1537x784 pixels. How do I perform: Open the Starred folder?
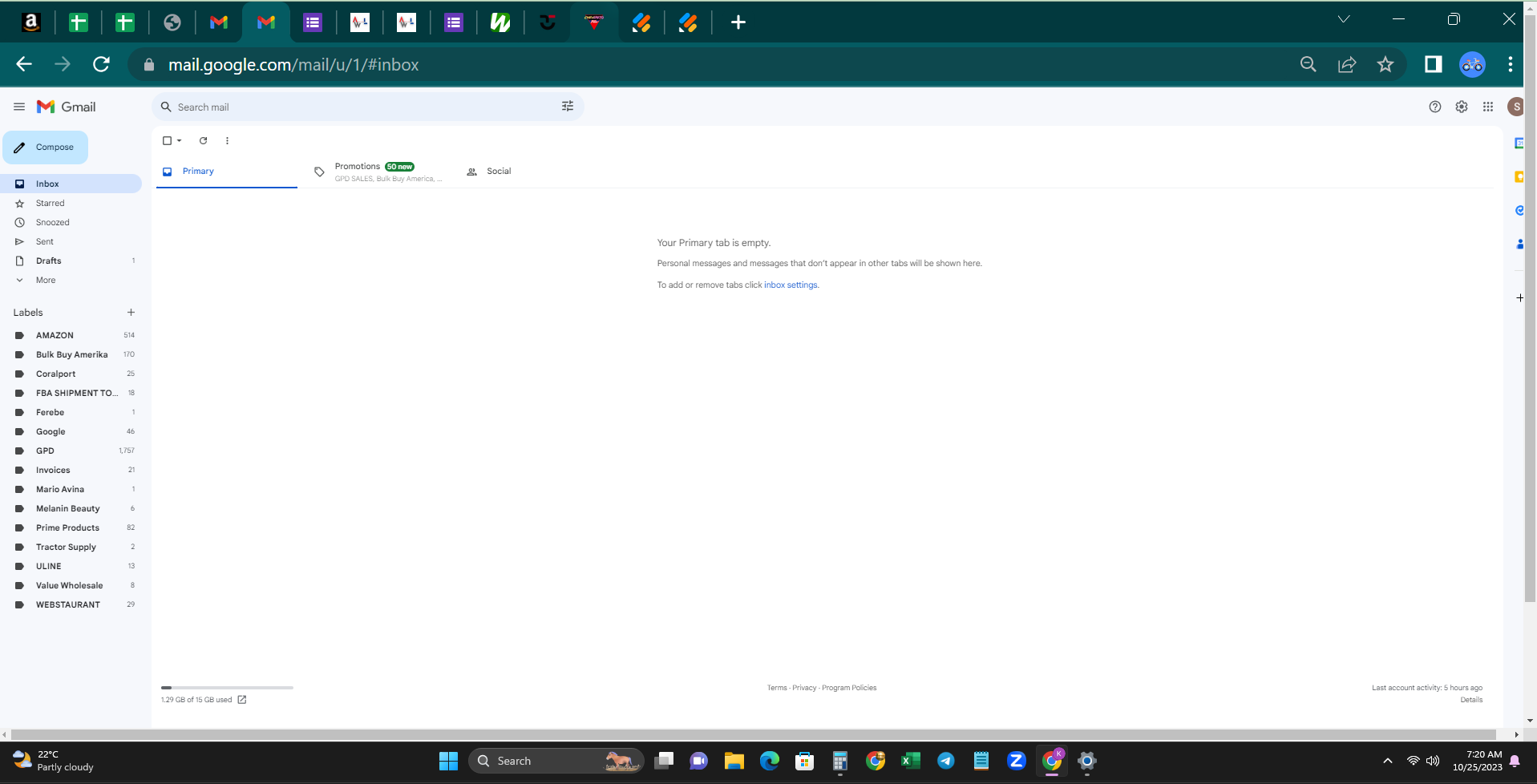(71, 203)
